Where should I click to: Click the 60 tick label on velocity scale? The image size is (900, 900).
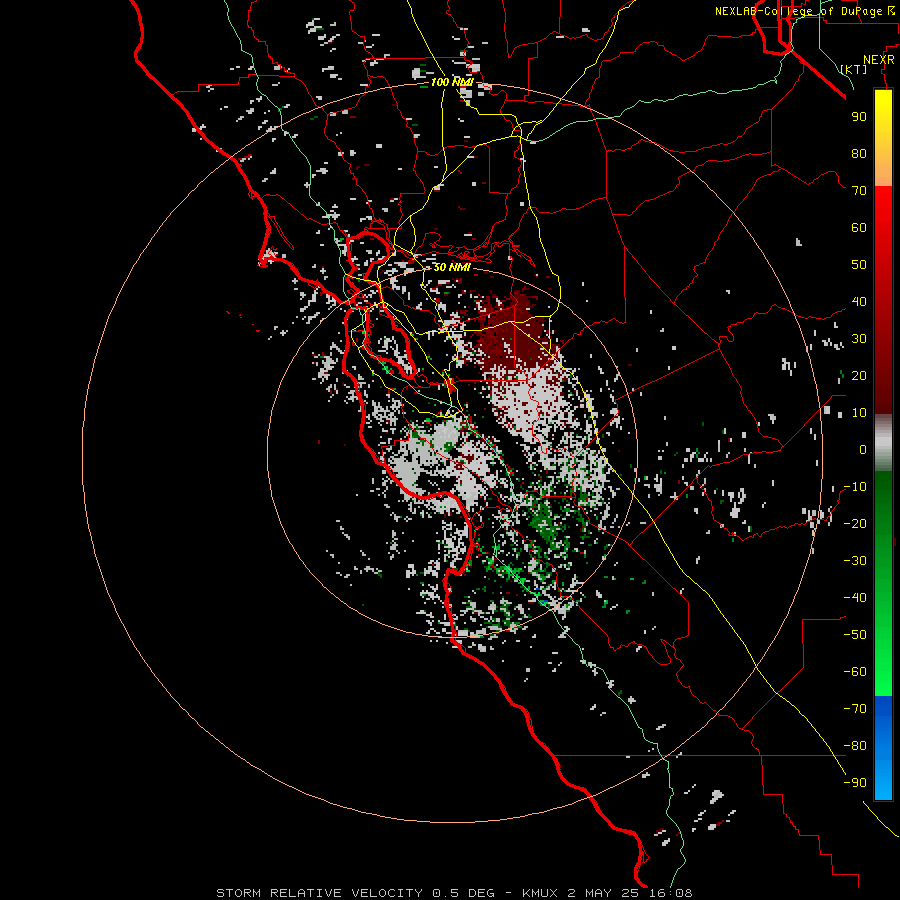pyautogui.click(x=859, y=227)
